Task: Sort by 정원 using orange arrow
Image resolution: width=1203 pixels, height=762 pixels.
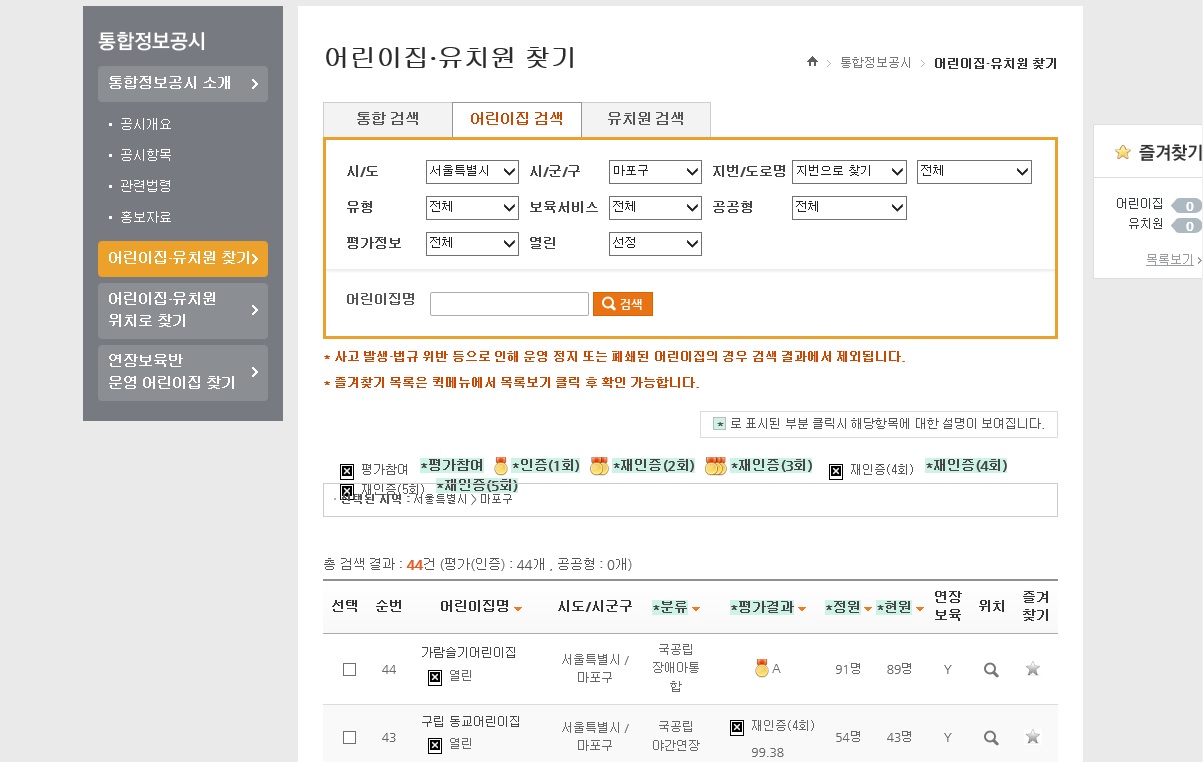Action: click(x=868, y=609)
